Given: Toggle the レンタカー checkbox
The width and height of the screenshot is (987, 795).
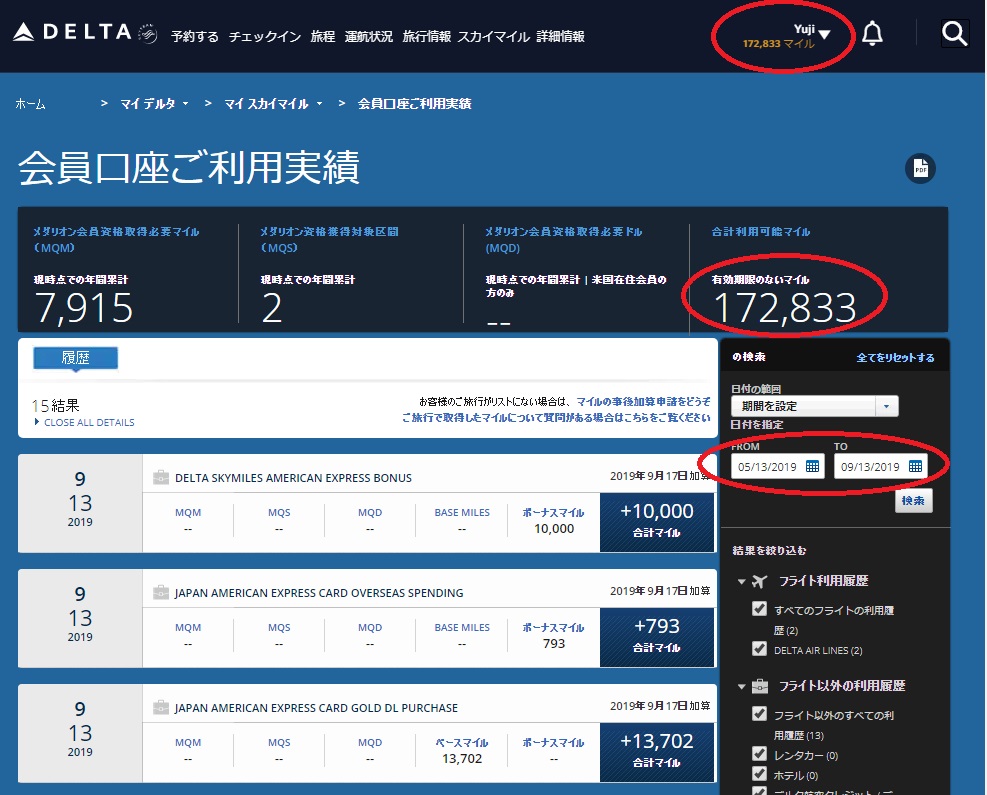Looking at the screenshot, I should point(759,754).
